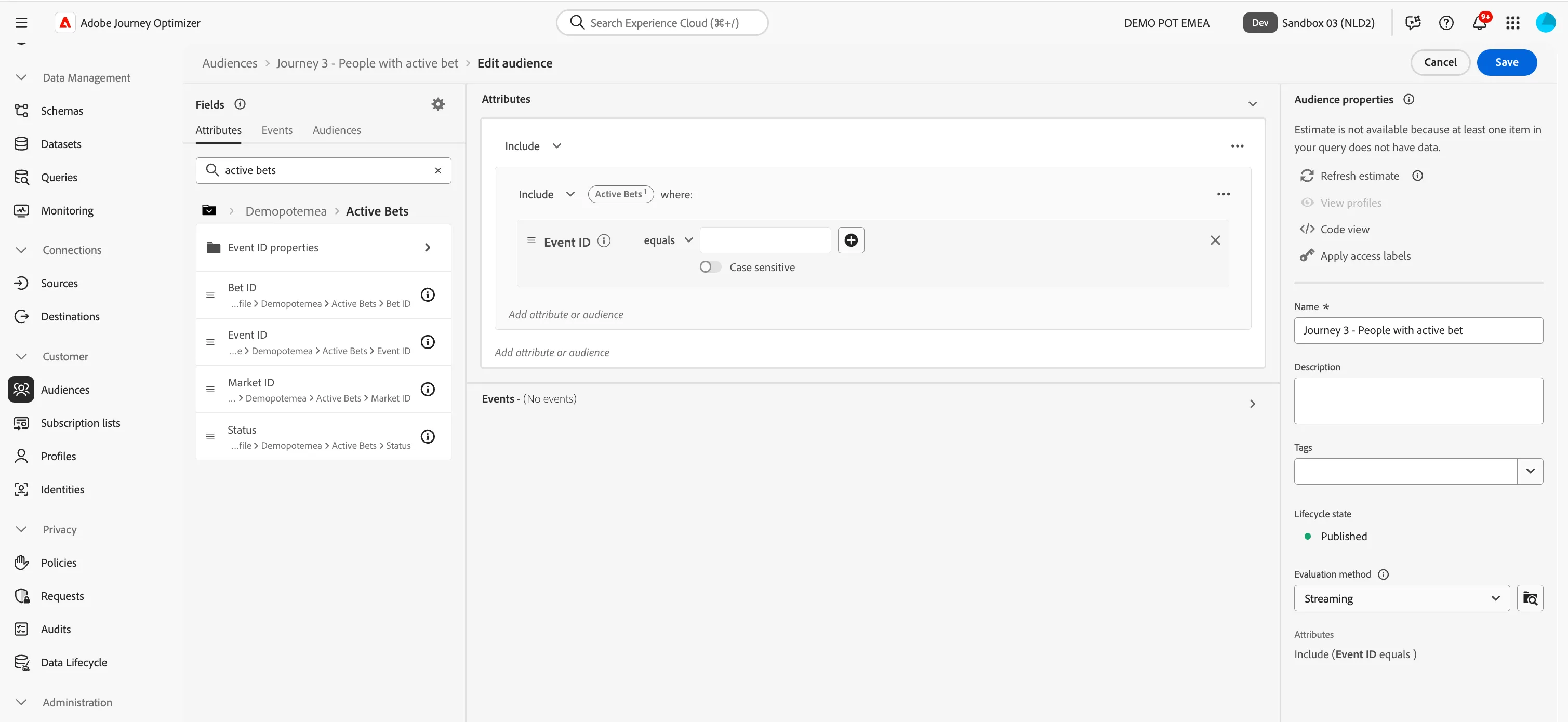Open Fields settings gear icon
This screenshot has width=1568, height=722.
[438, 104]
